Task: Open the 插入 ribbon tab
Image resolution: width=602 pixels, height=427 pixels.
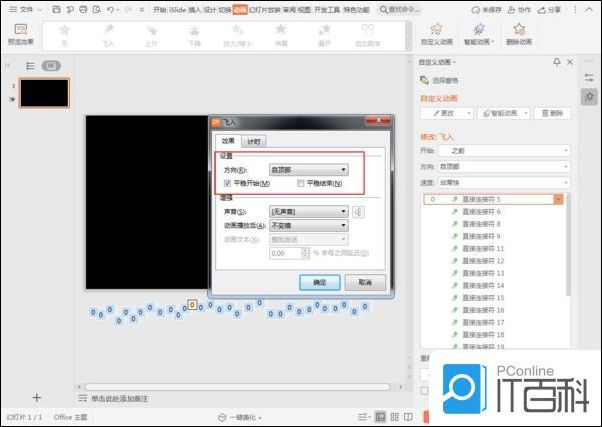Action: pyautogui.click(x=194, y=10)
